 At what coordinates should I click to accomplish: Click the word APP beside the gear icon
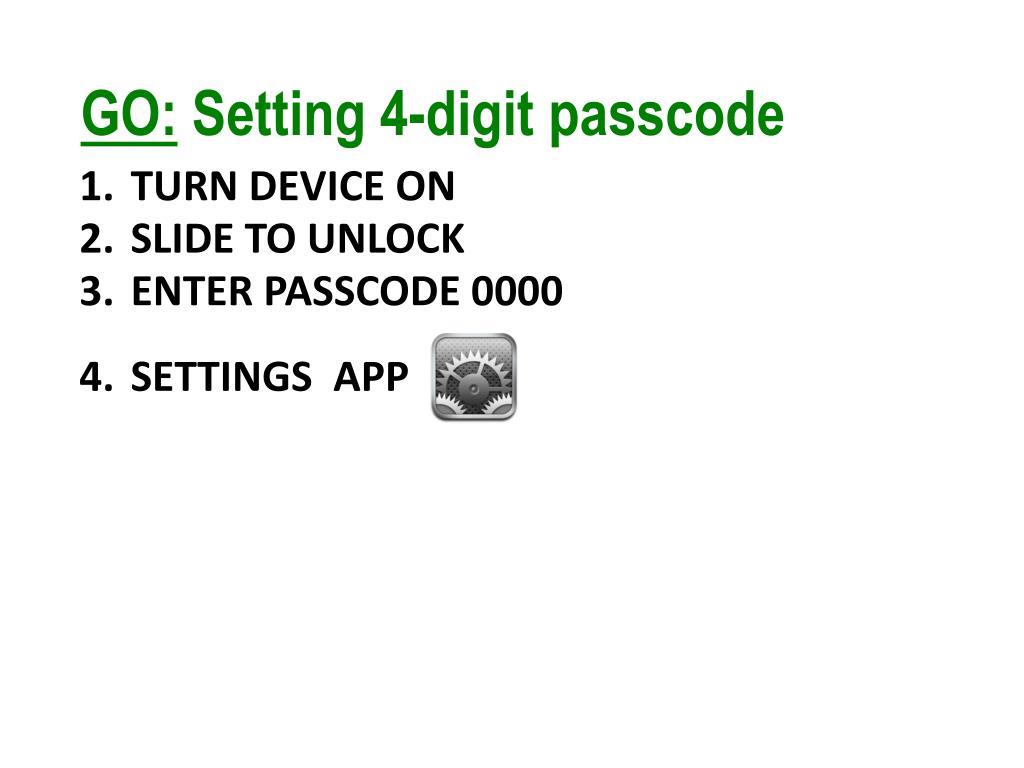pos(371,377)
